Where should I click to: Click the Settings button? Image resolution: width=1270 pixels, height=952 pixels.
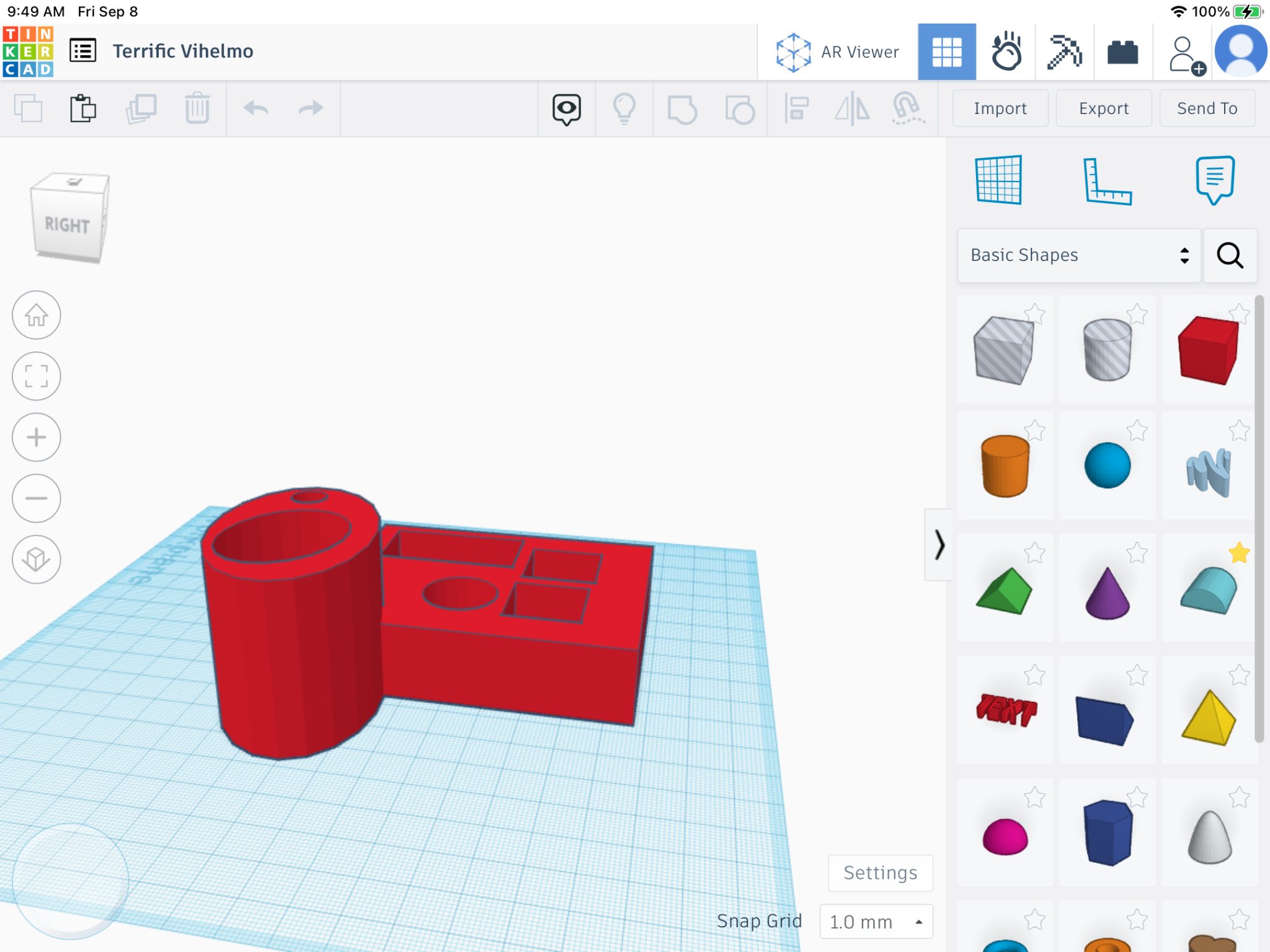(x=880, y=873)
